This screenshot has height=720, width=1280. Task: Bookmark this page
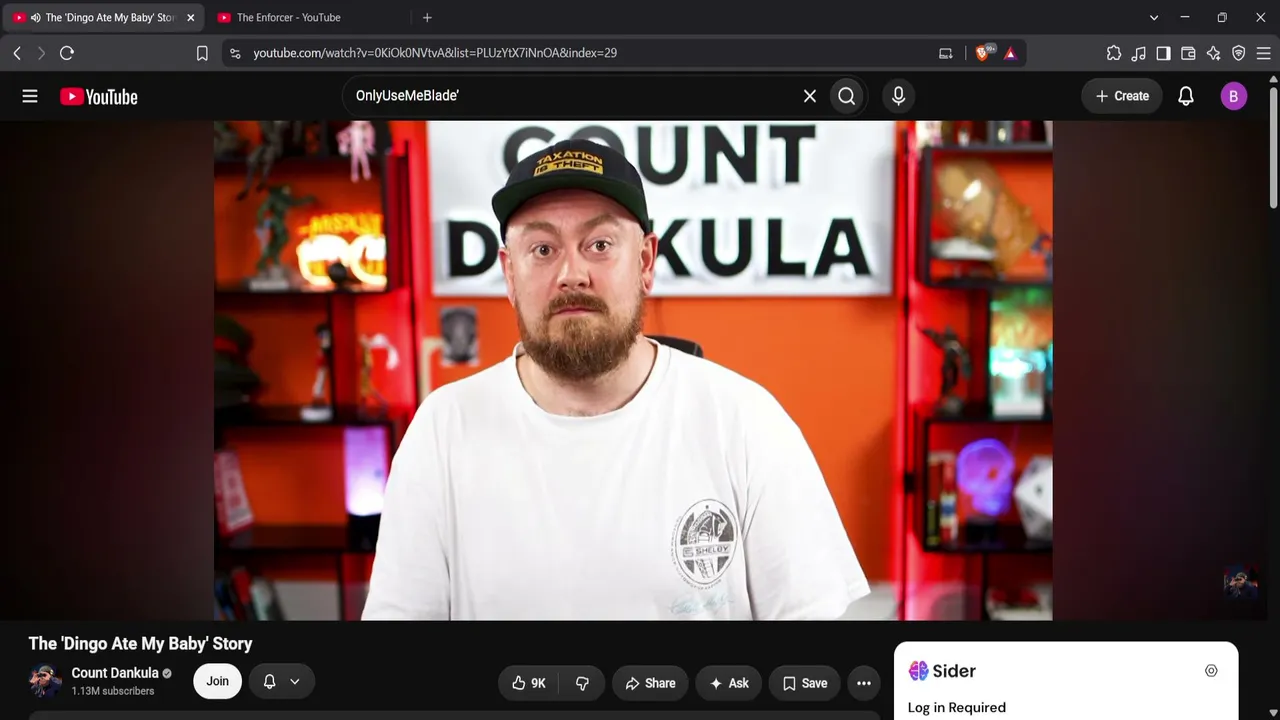[202, 53]
